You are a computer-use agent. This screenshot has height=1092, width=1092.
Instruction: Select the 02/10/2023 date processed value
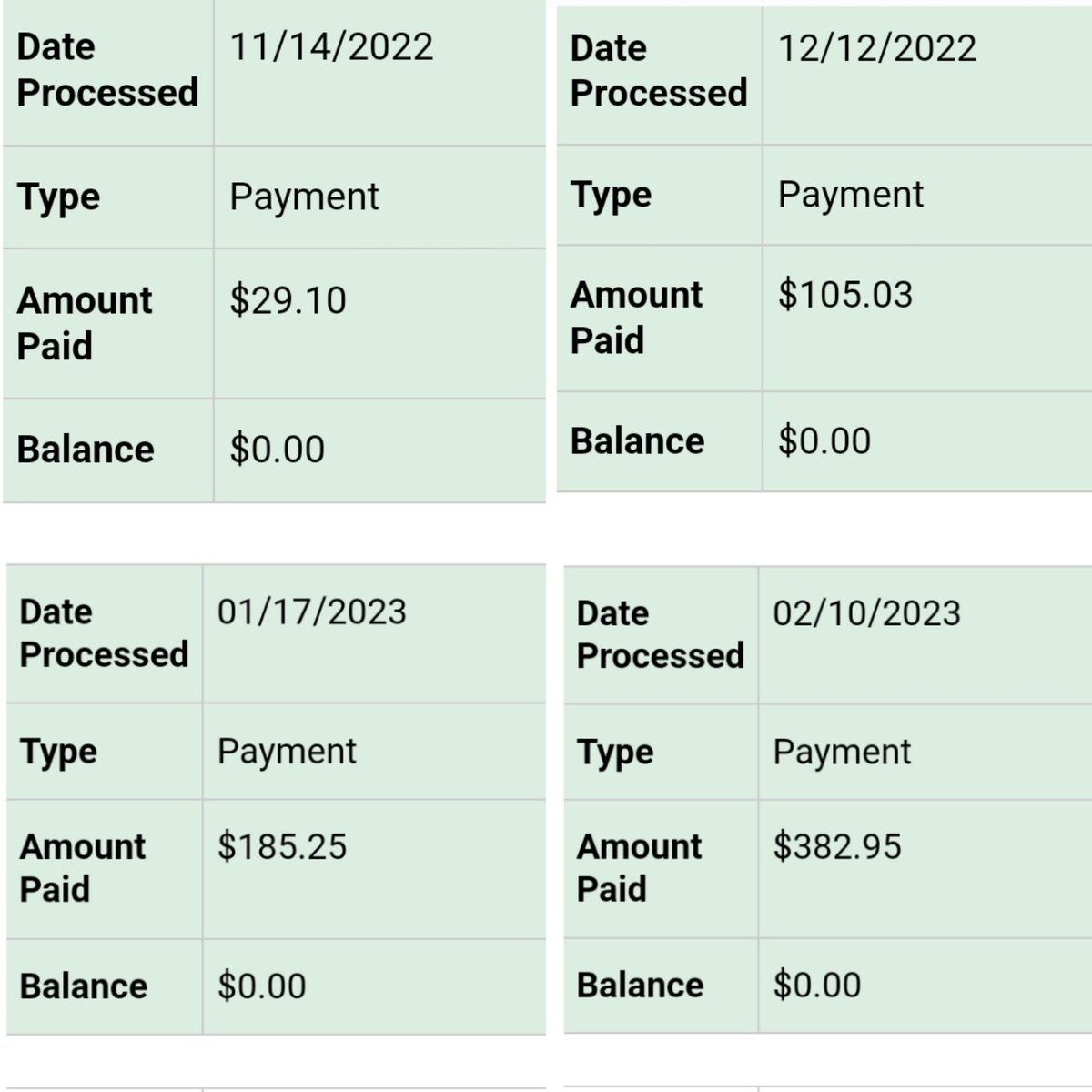pos(866,612)
